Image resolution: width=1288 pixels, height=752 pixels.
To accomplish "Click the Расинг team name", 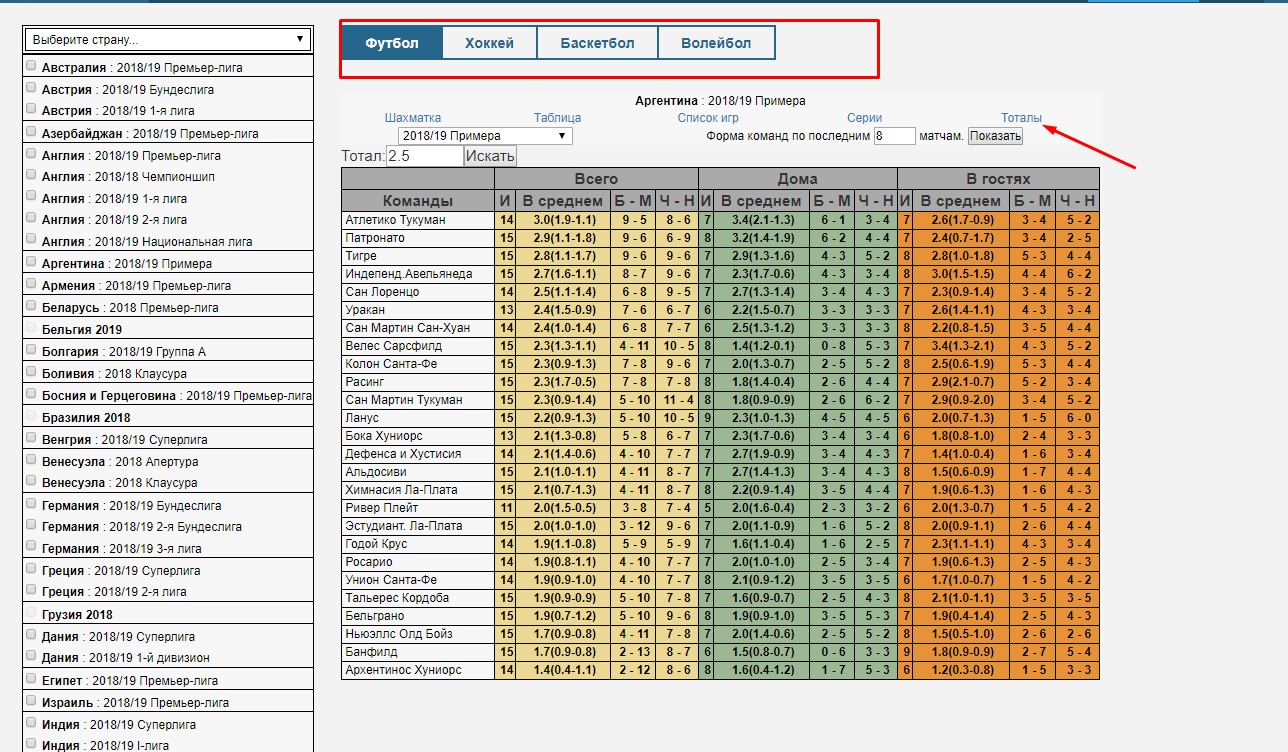I will (366, 382).
